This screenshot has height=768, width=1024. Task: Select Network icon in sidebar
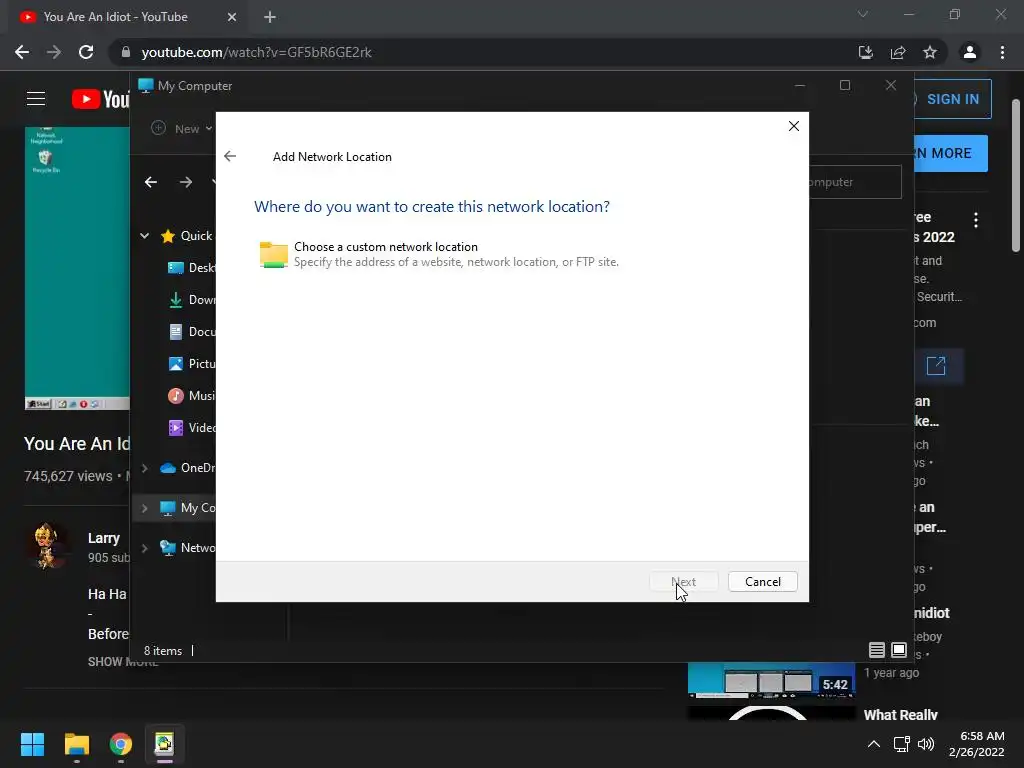tap(168, 548)
